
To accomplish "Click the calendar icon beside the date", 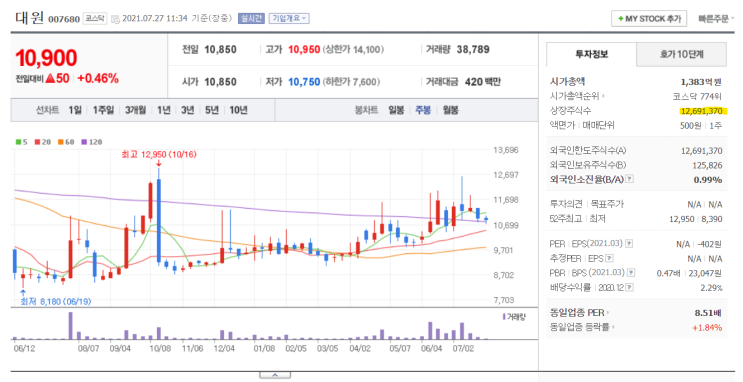I will [x=115, y=19].
